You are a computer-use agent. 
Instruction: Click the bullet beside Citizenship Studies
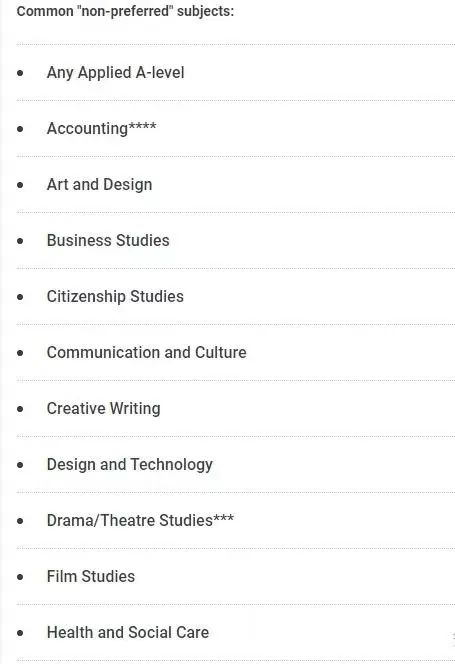pos(20,297)
